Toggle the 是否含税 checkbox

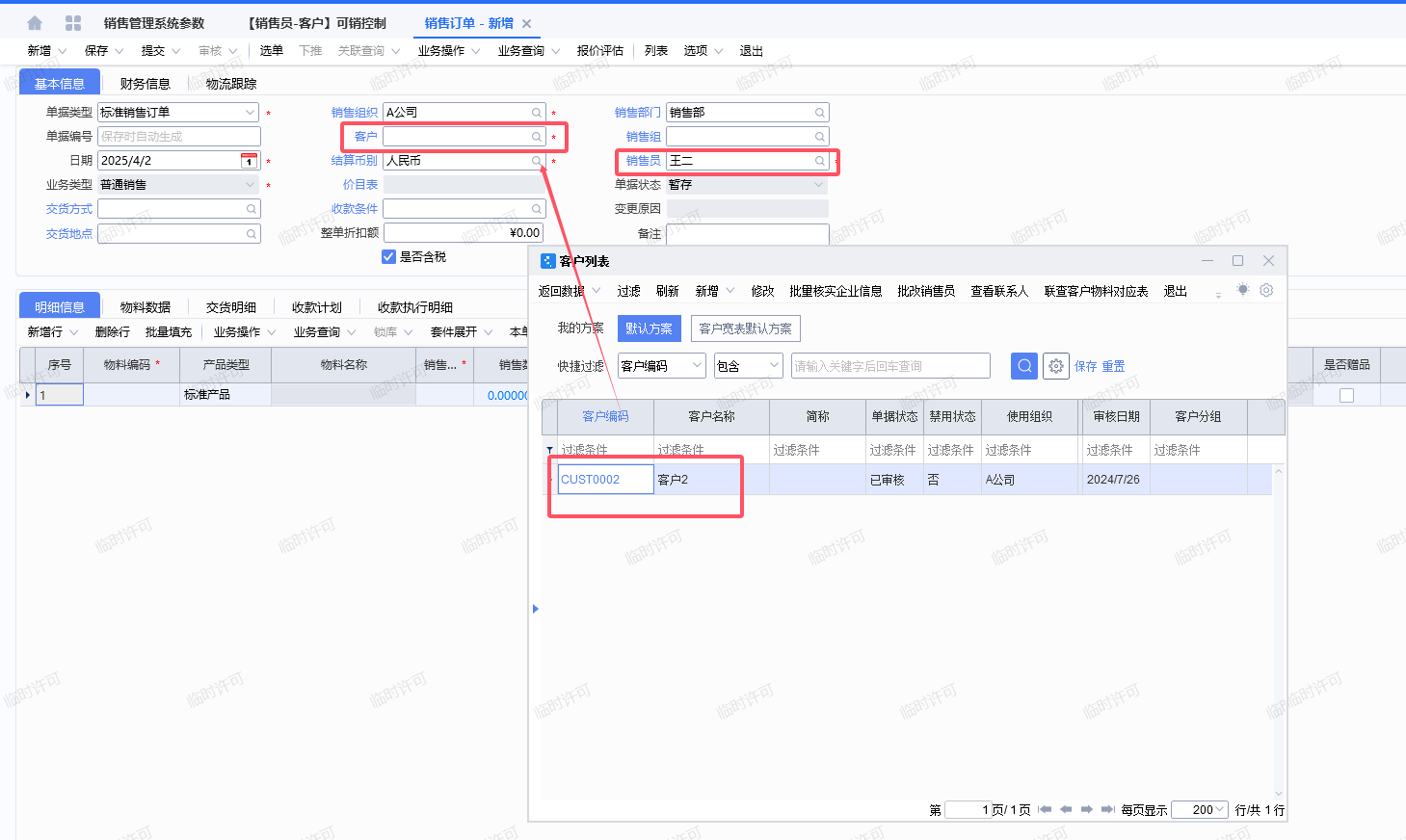(x=389, y=257)
